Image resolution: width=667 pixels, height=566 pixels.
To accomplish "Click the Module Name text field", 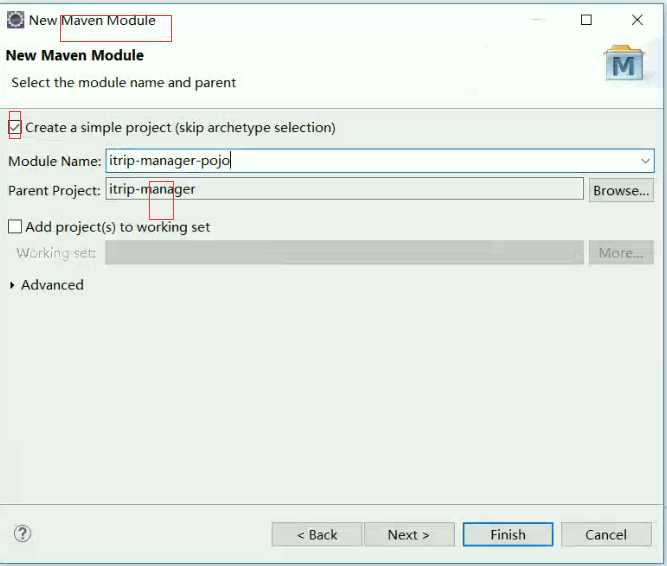I will click(380, 161).
